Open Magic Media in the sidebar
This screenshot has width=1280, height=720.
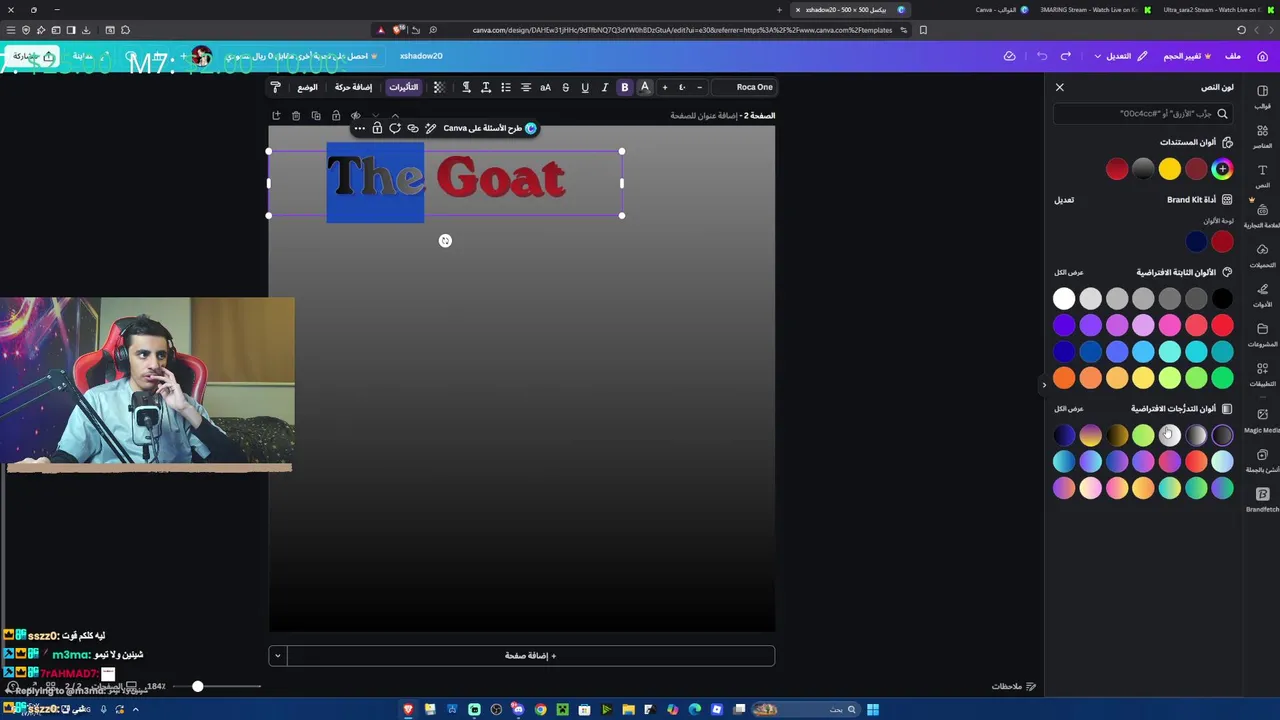(x=1262, y=420)
